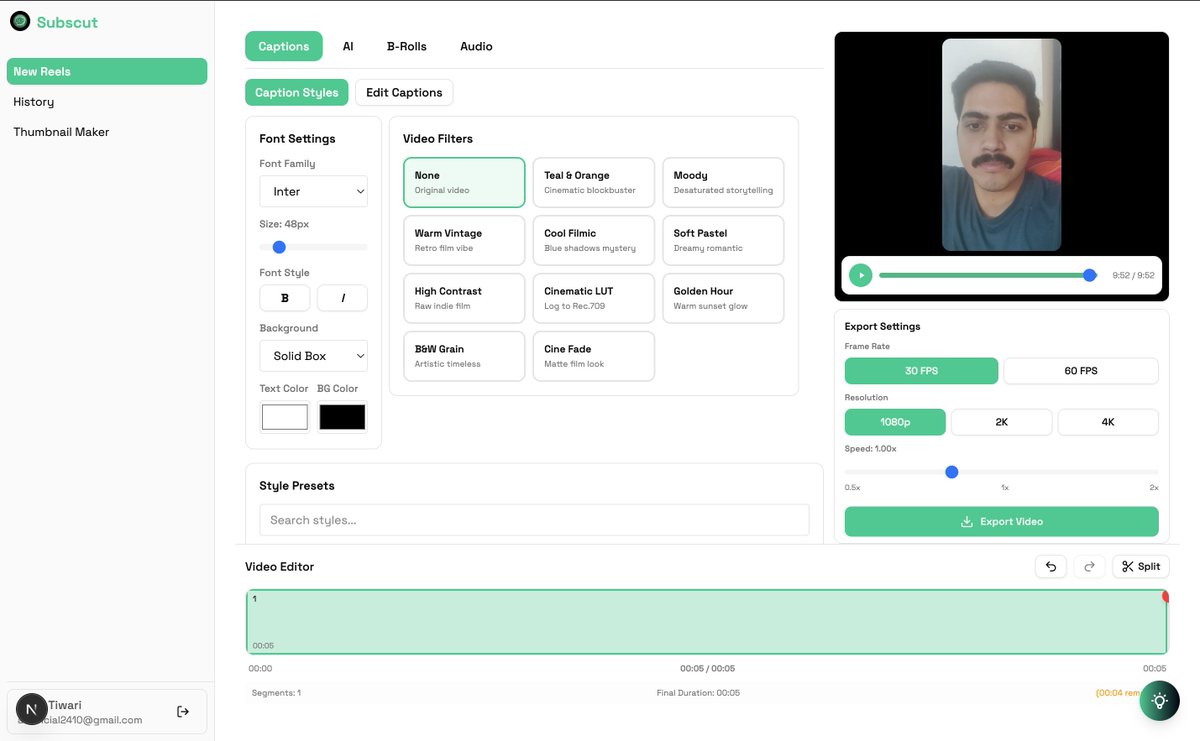The image size is (1200, 741).
Task: Select timeline segment 1
Action: tap(706, 622)
